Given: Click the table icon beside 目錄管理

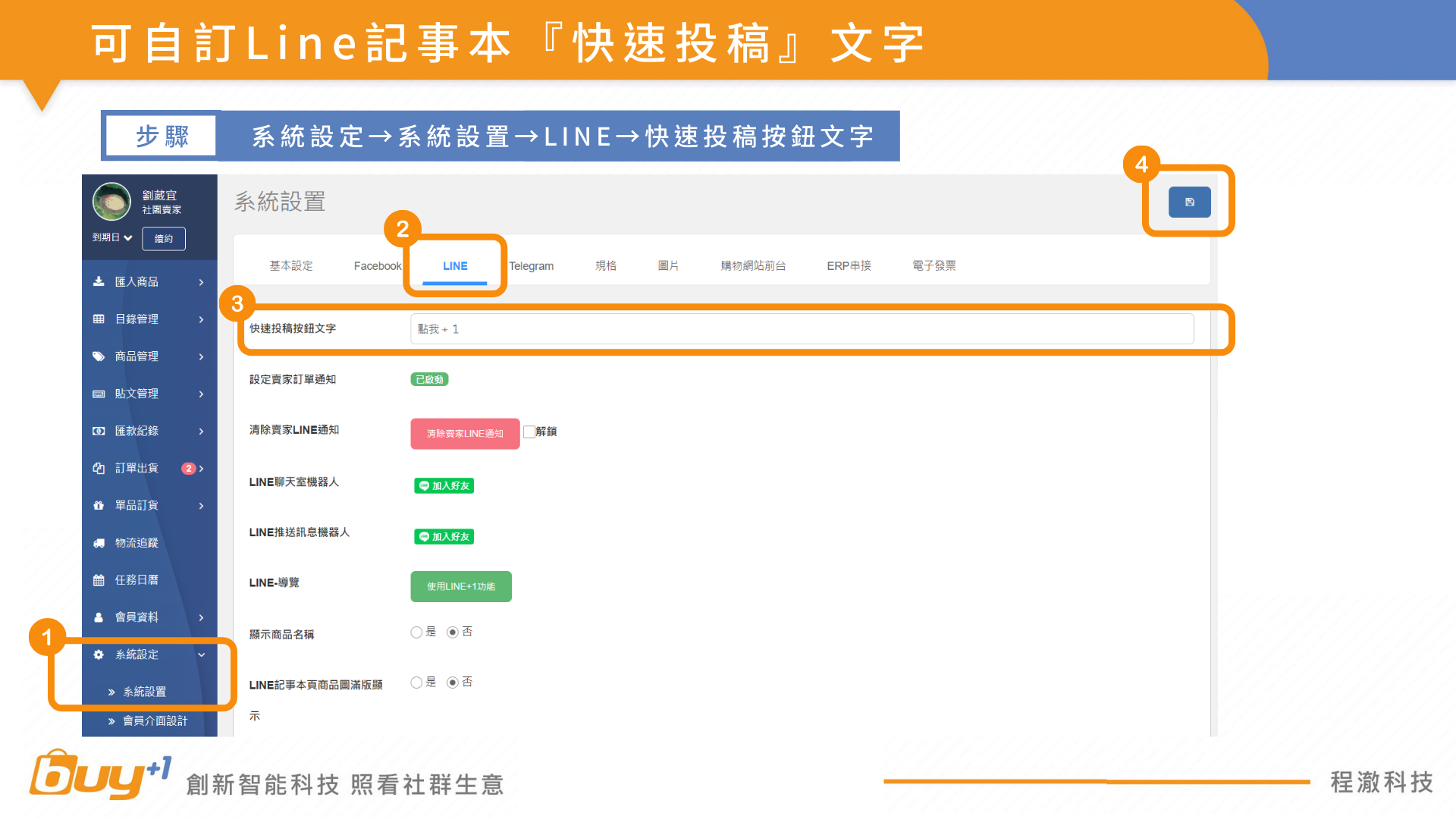Looking at the screenshot, I should 99,319.
